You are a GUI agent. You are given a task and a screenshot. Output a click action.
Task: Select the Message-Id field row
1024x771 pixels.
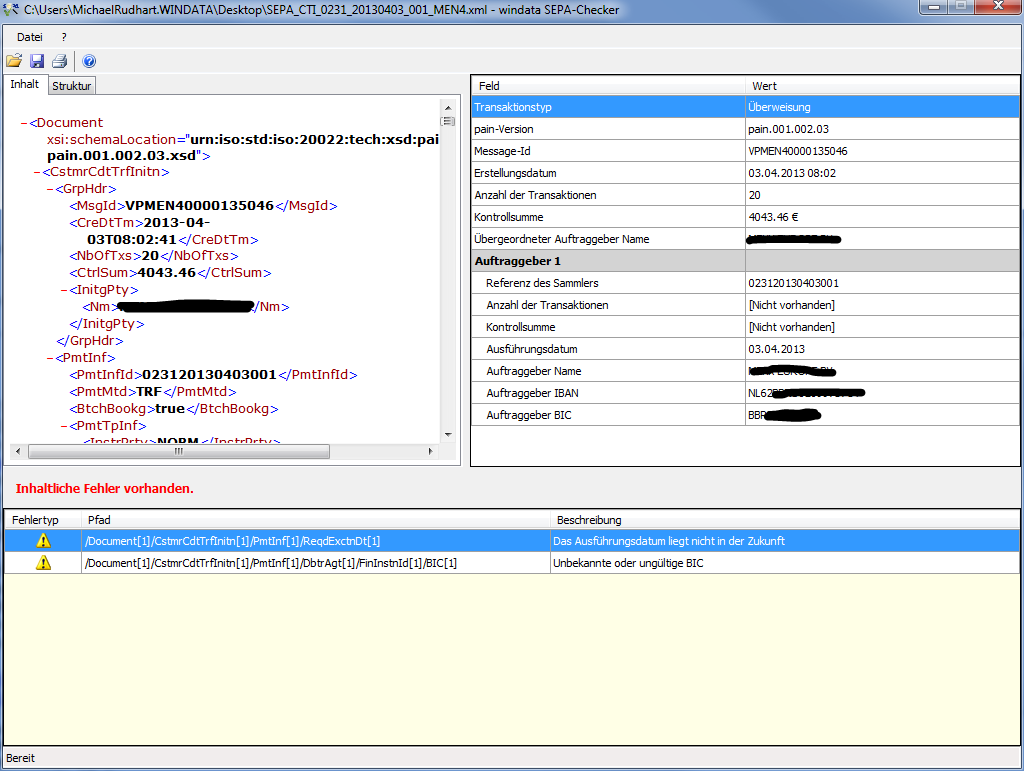click(745, 151)
